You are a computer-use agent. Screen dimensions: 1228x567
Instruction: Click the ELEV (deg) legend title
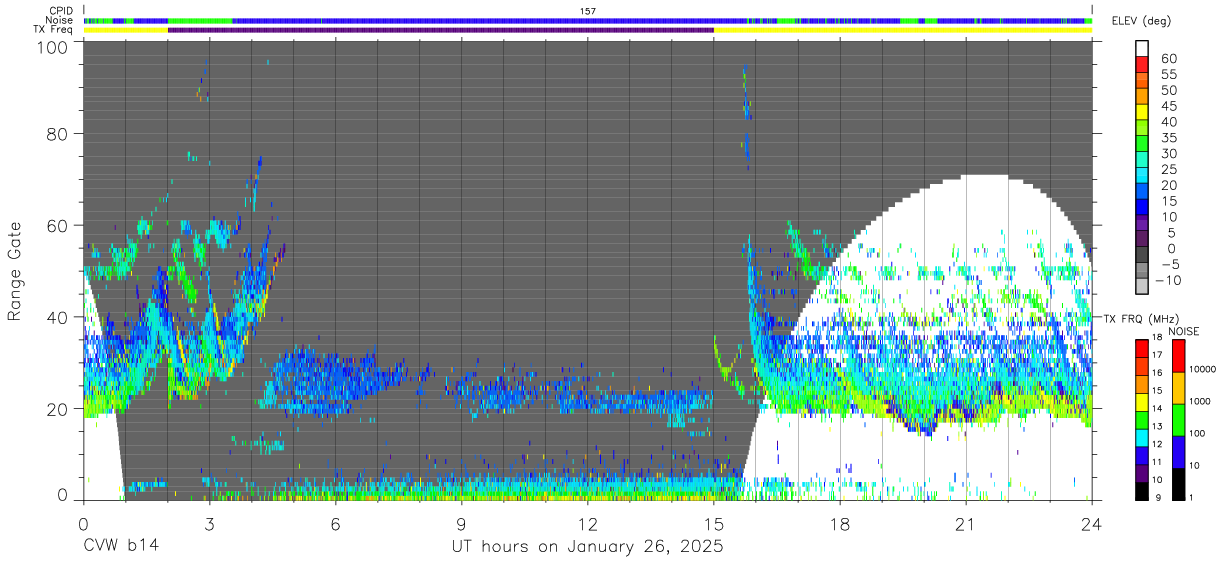(x=1143, y=21)
